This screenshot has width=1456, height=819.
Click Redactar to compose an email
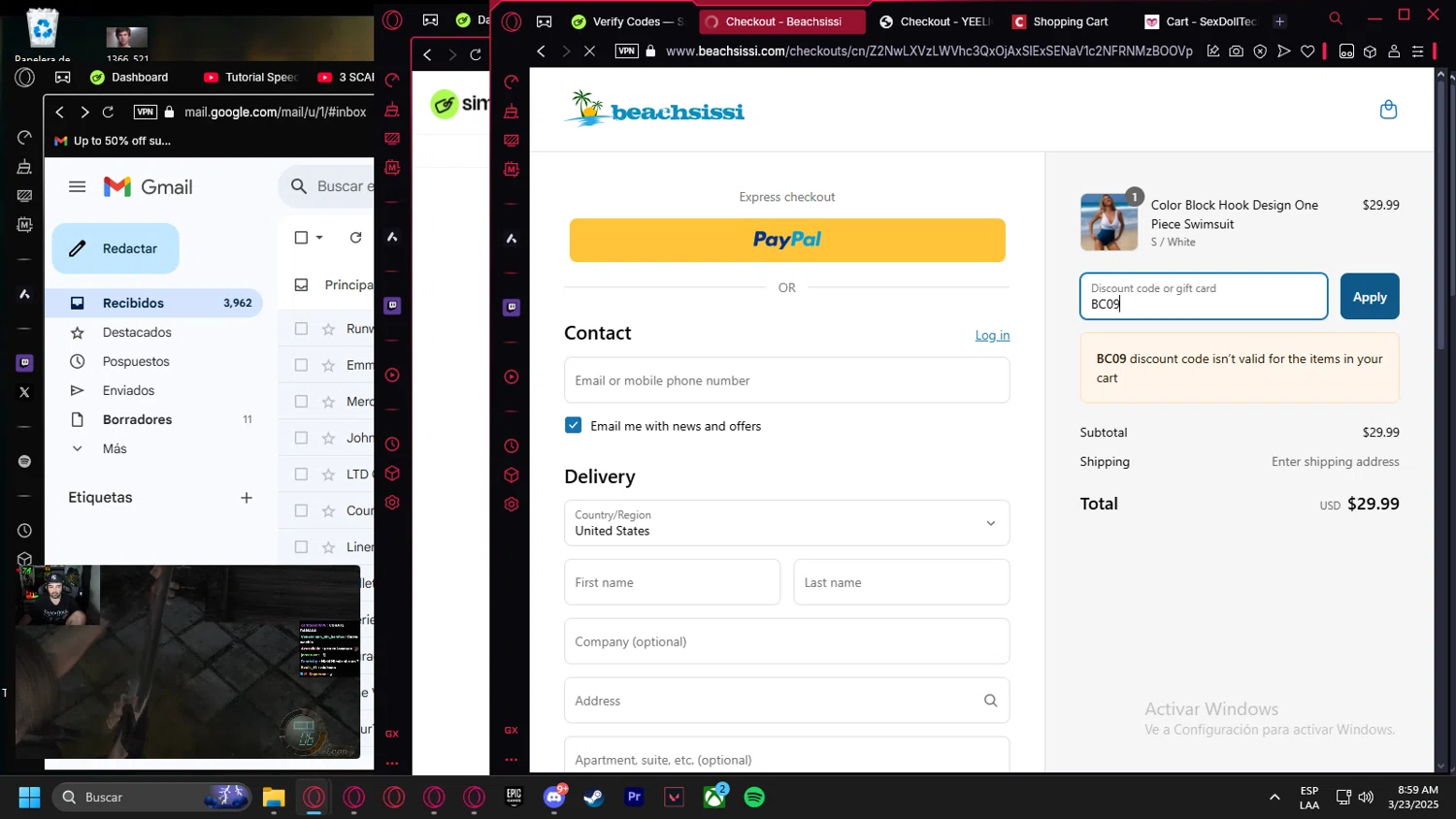116,248
